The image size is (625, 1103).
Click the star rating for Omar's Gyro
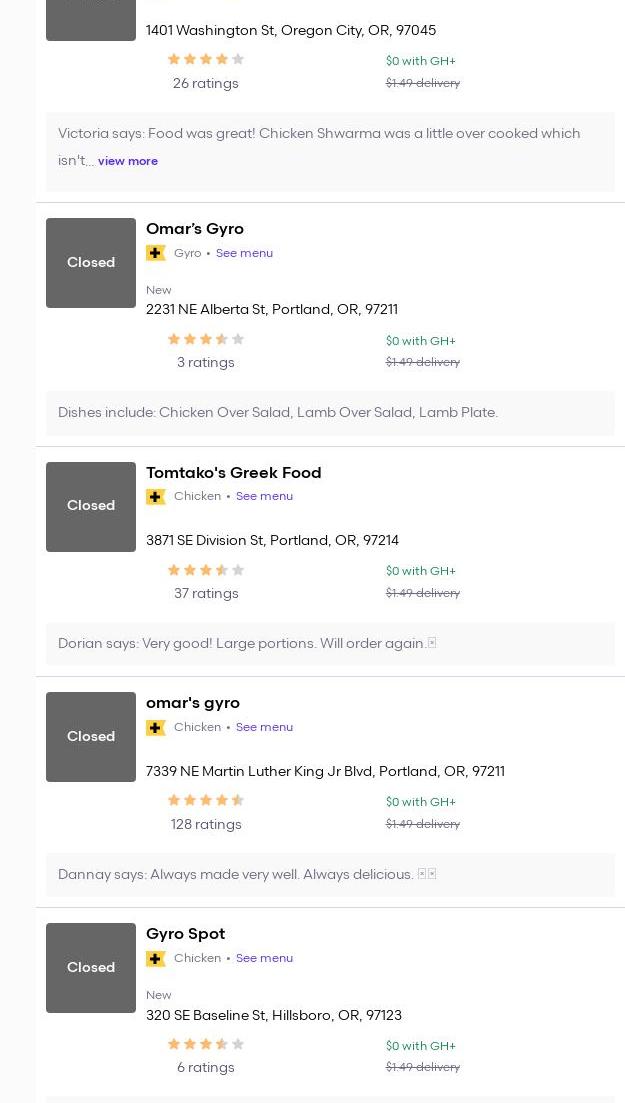pos(205,340)
